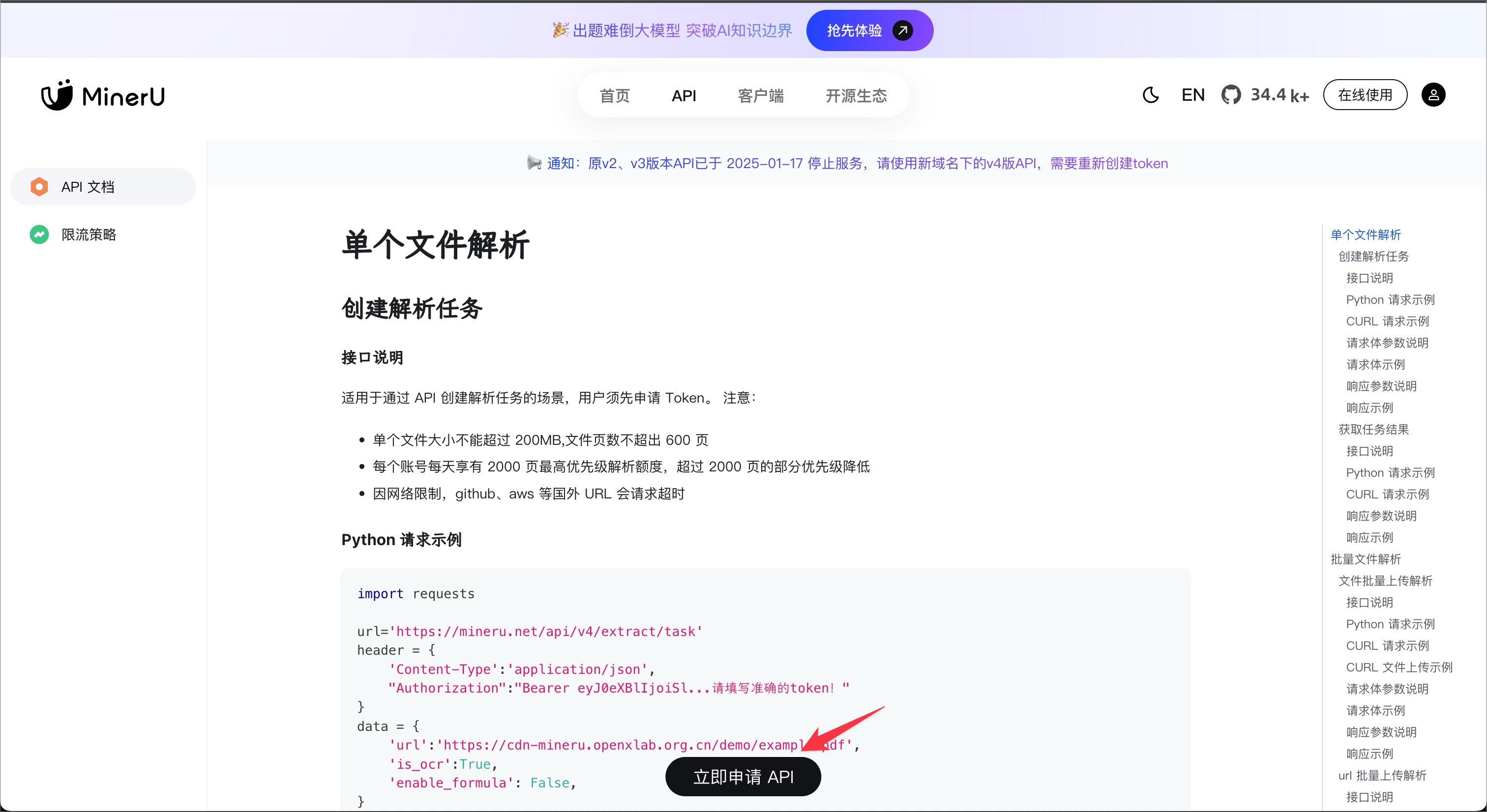Click arrow icon in 抢先体验 button
This screenshot has height=812, width=1487.
click(903, 30)
